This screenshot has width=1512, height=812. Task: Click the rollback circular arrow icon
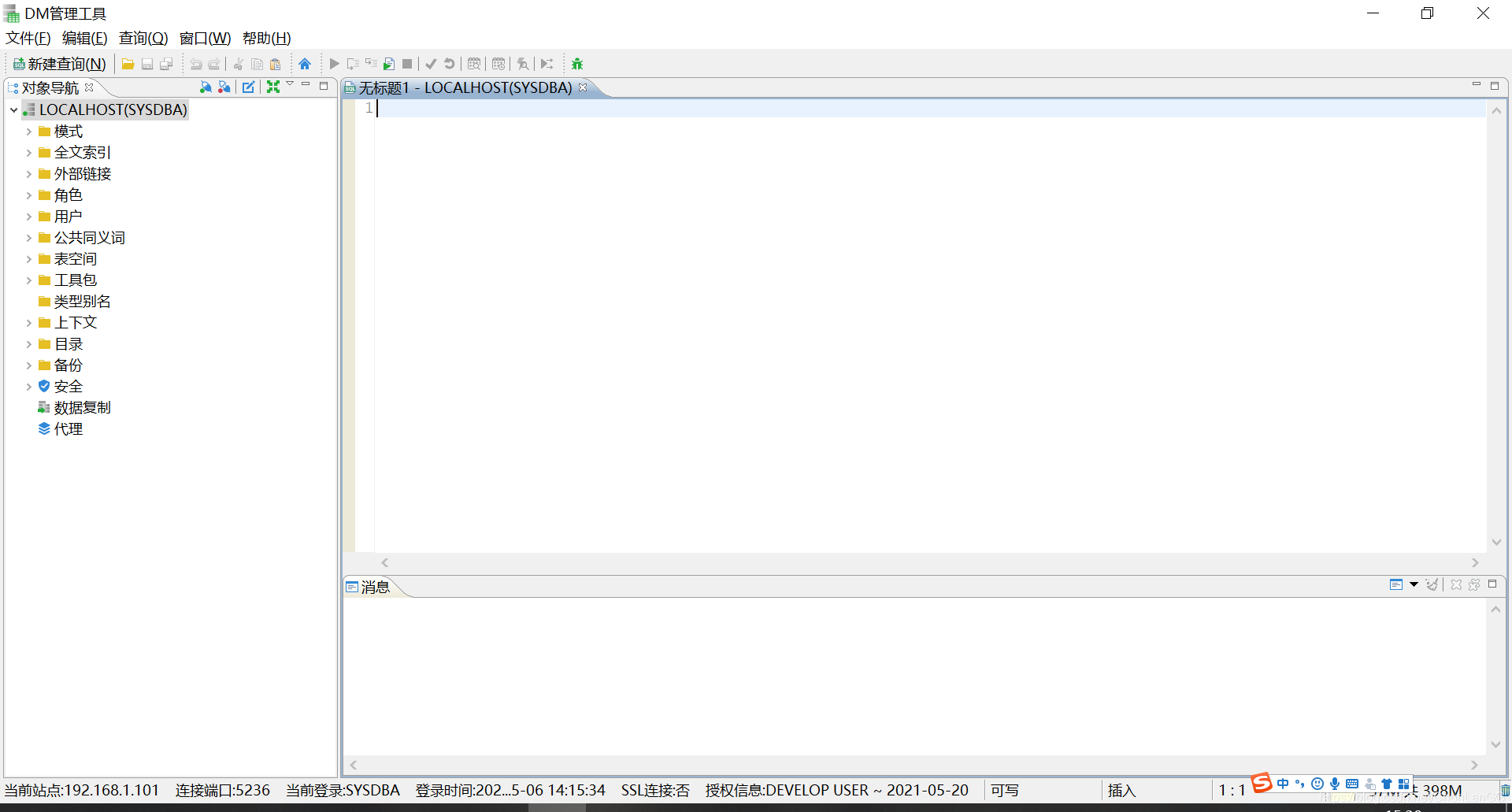coord(450,64)
